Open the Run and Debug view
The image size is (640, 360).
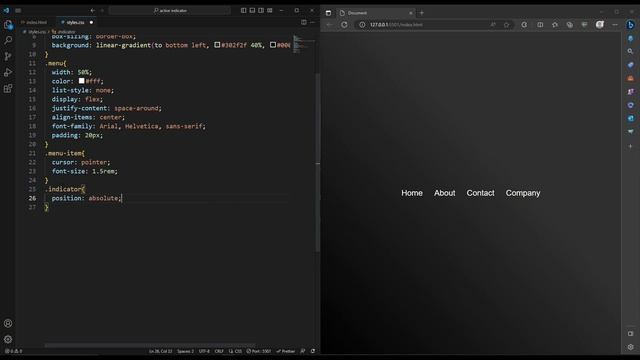[8, 72]
